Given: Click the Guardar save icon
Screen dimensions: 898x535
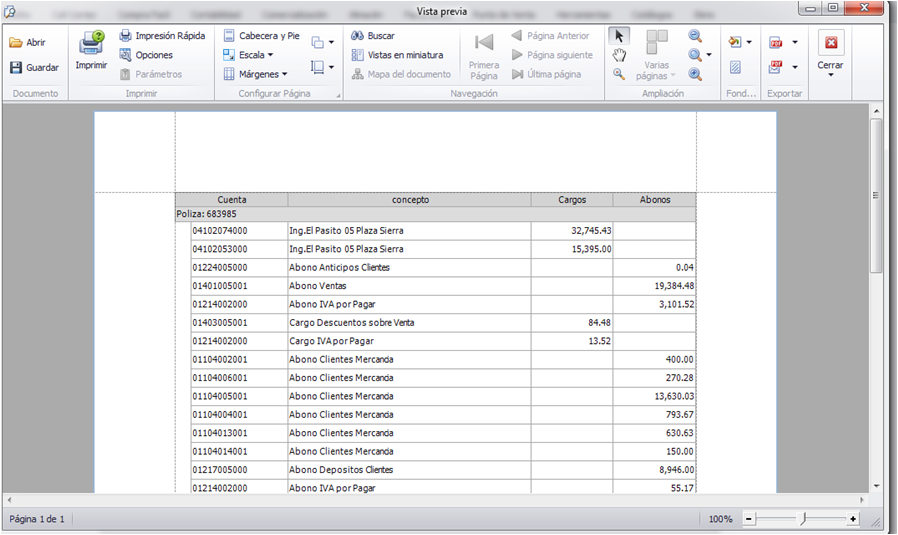Looking at the screenshot, I should (15, 67).
